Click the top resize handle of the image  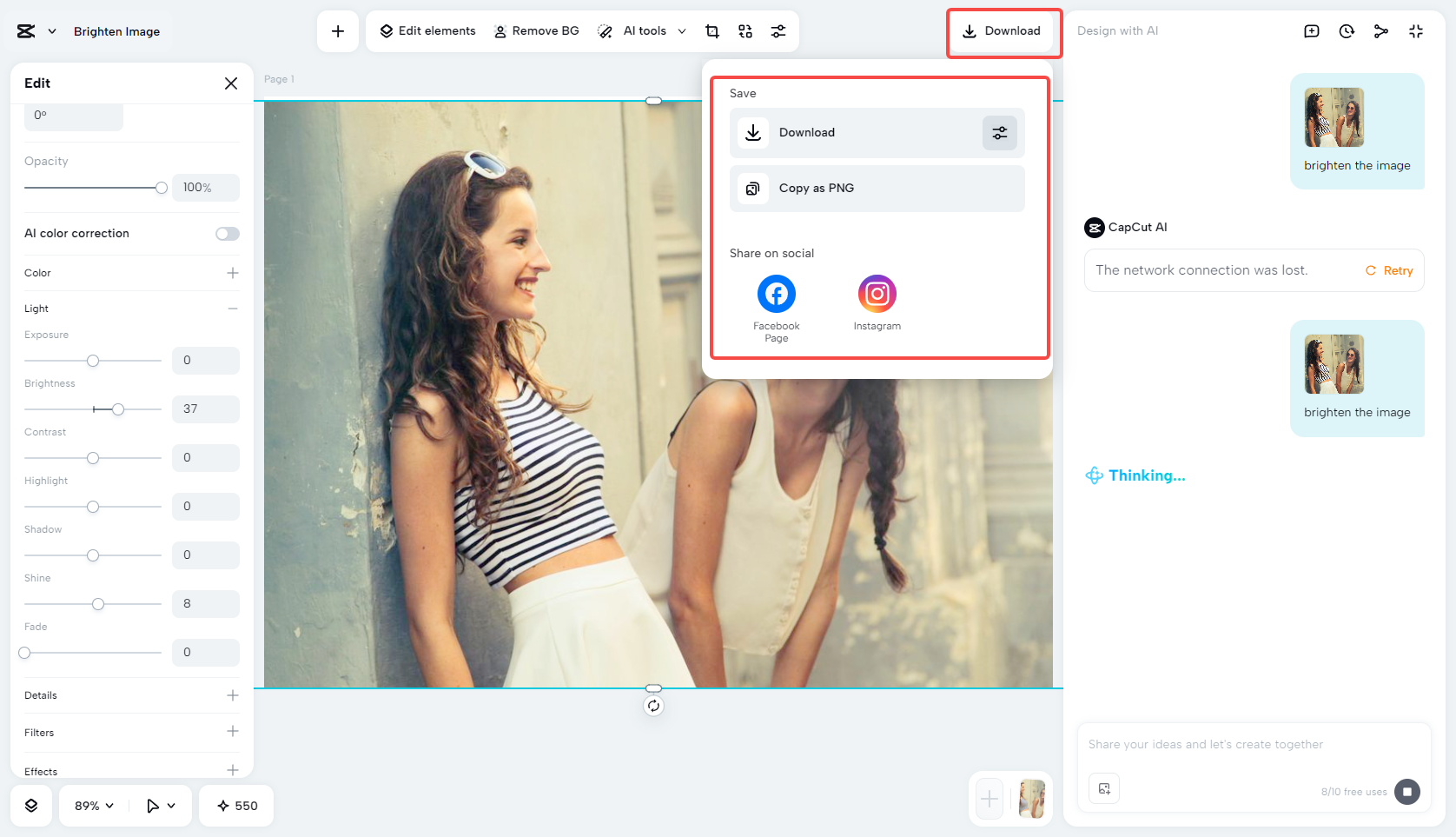tap(654, 101)
